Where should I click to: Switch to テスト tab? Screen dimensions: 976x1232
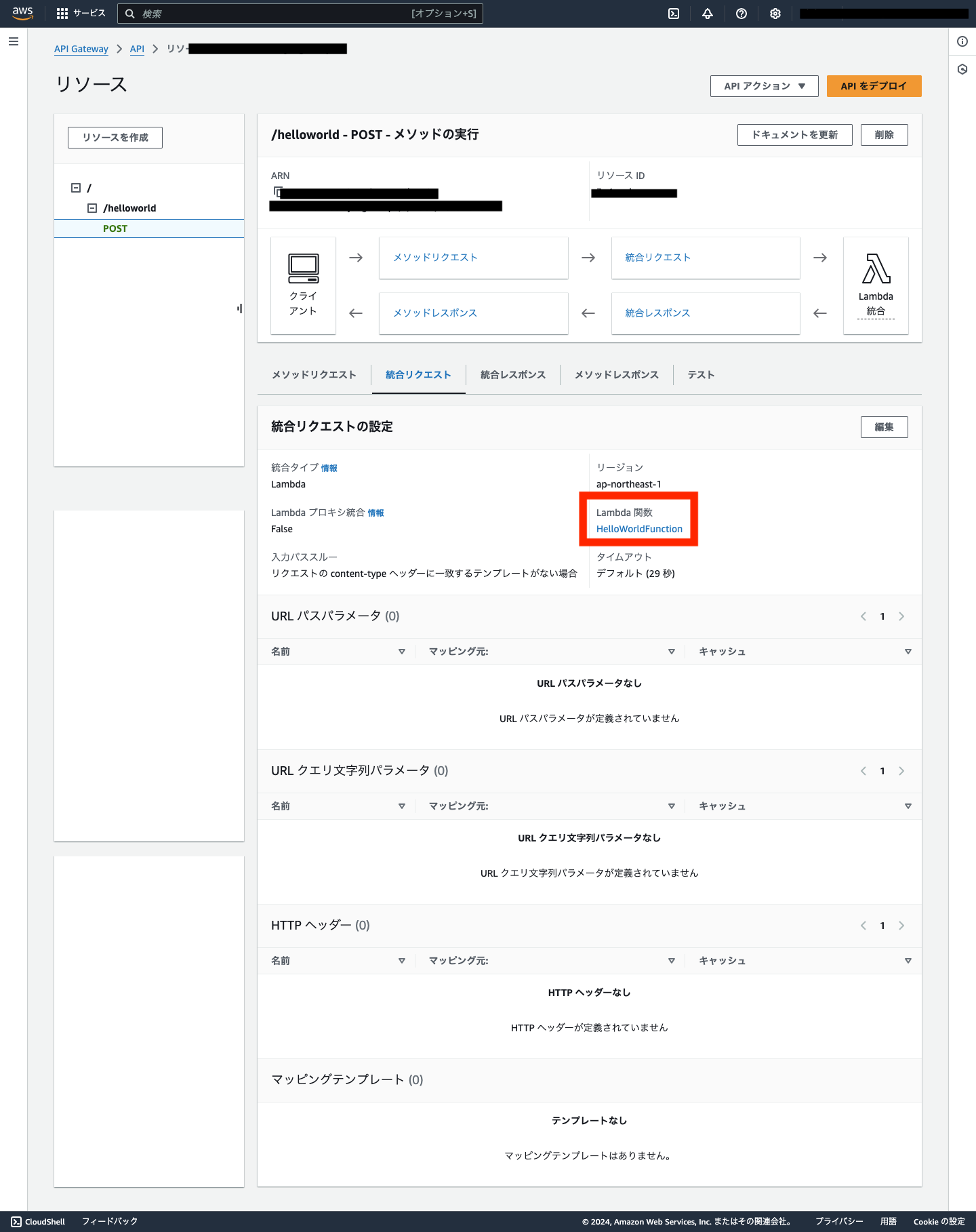tap(701, 375)
